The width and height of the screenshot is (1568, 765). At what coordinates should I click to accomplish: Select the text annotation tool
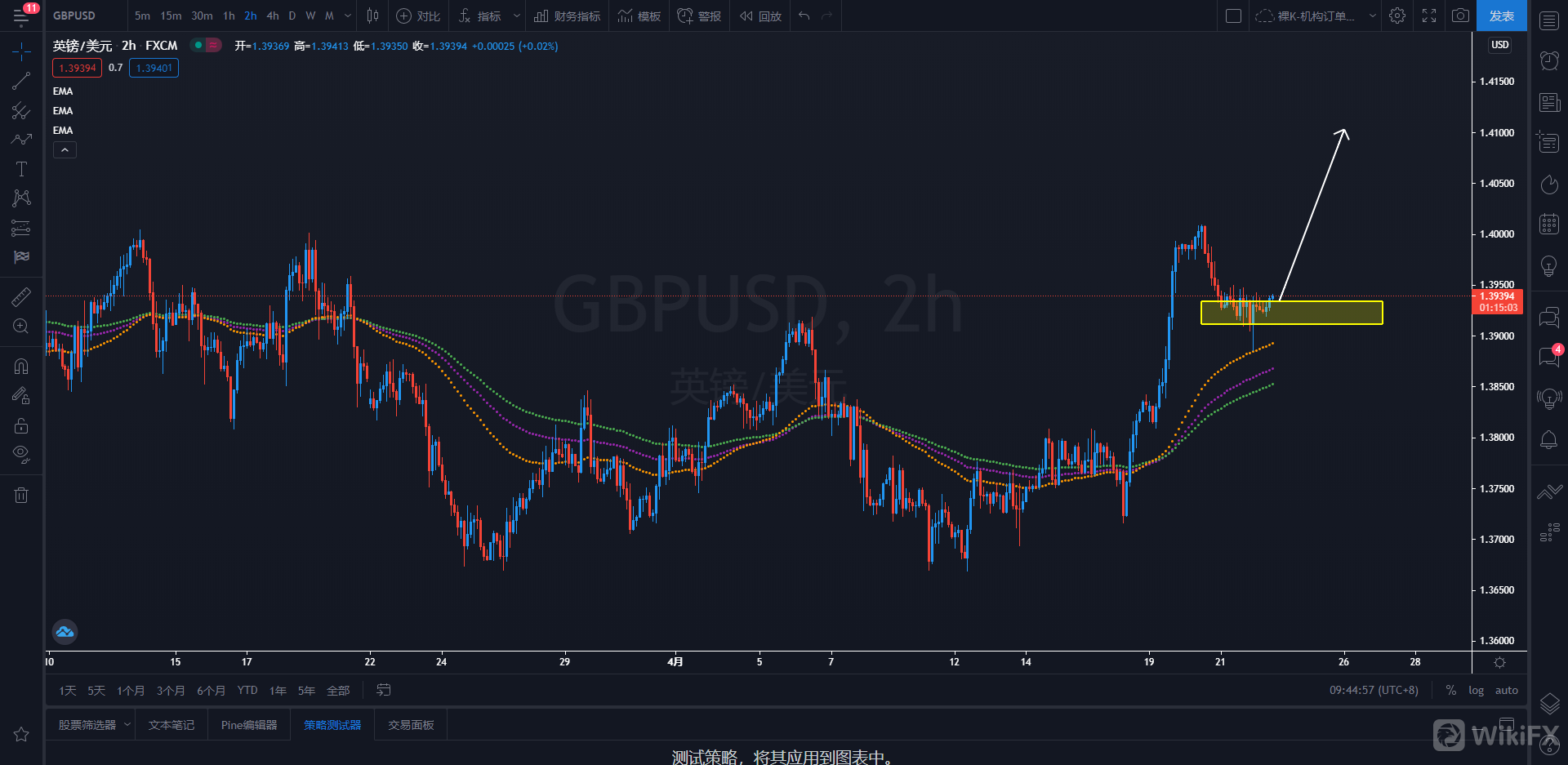pyautogui.click(x=21, y=169)
